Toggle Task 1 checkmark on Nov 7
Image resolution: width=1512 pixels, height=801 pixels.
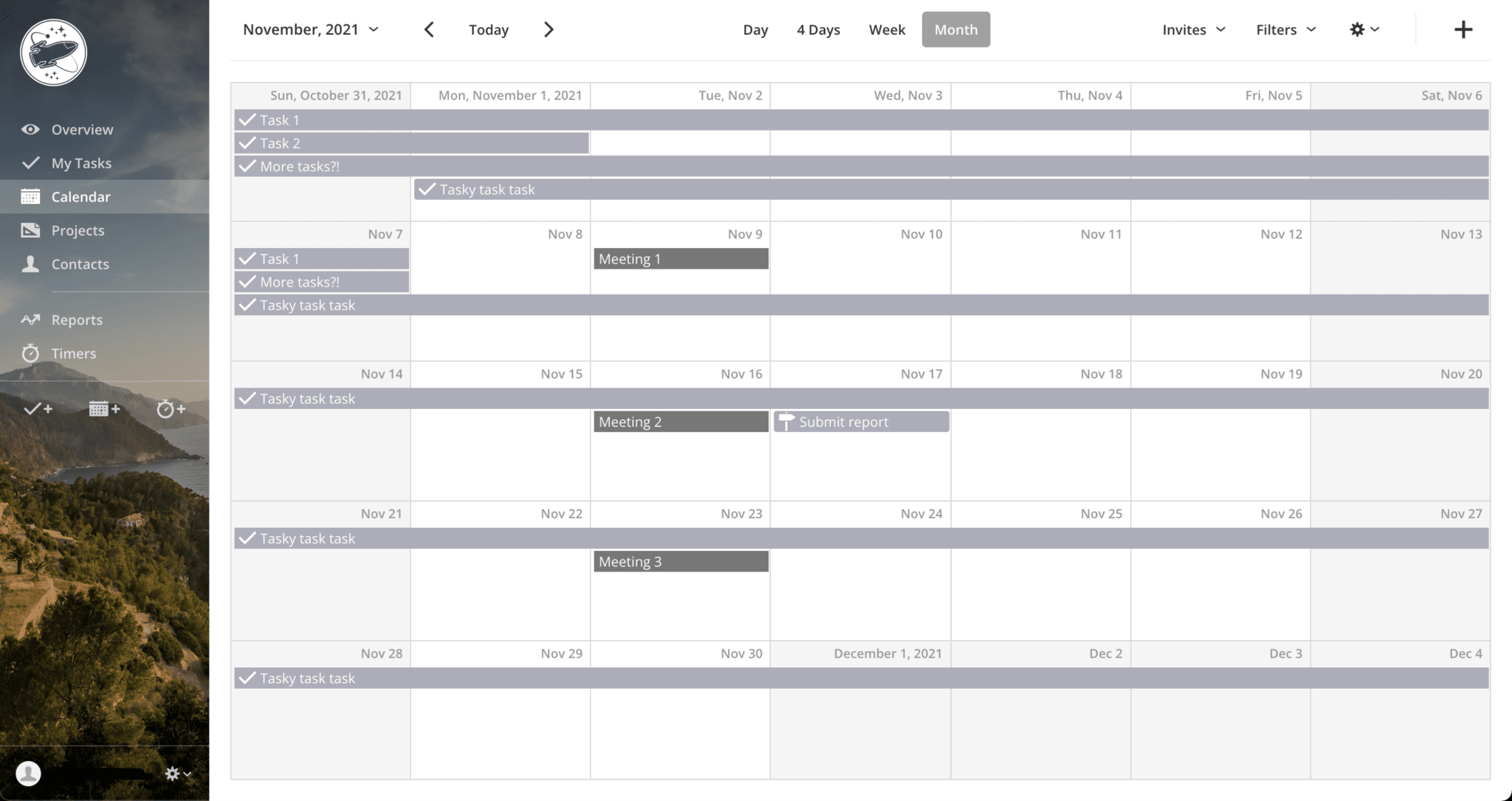click(247, 258)
